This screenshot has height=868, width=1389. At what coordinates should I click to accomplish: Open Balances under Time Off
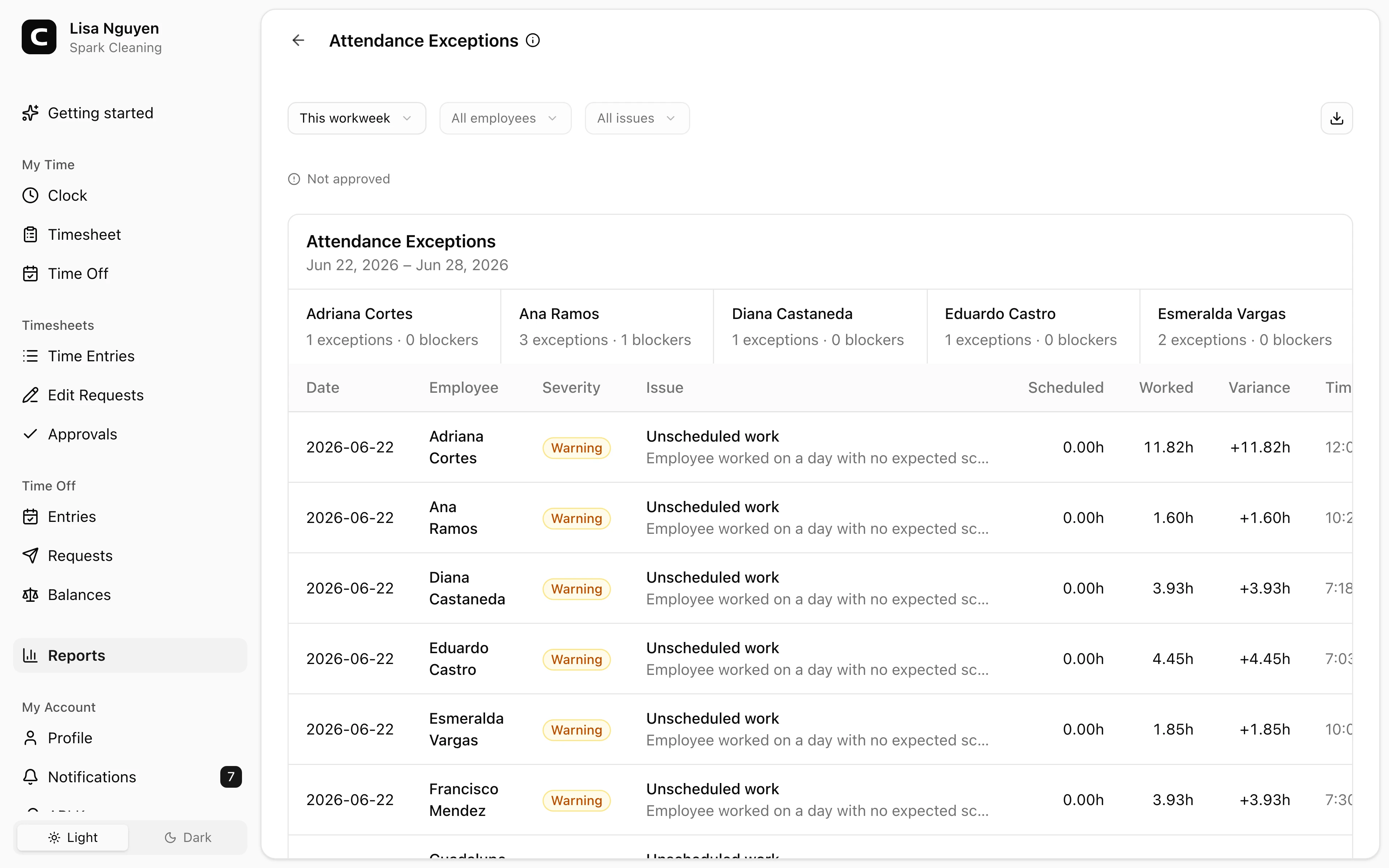tap(130, 595)
